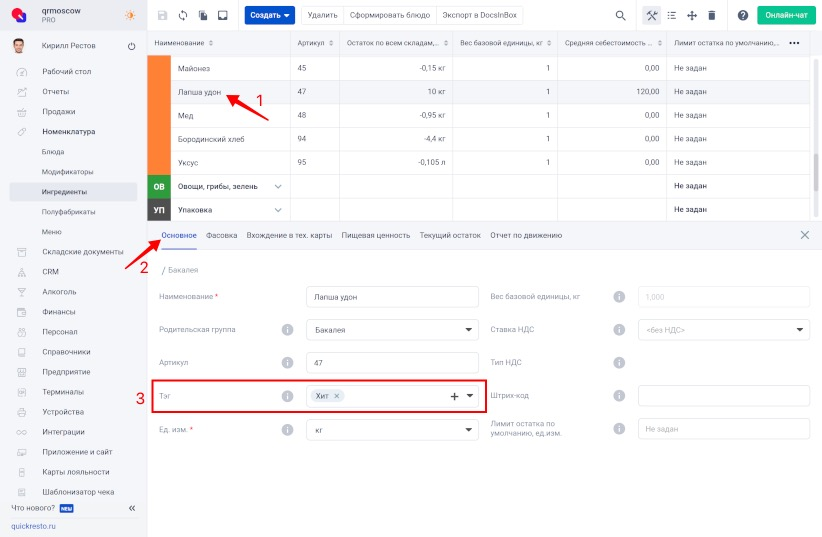Click the tools wrench-hammer icon
Viewport: 822px width, 537px height.
pos(652,16)
